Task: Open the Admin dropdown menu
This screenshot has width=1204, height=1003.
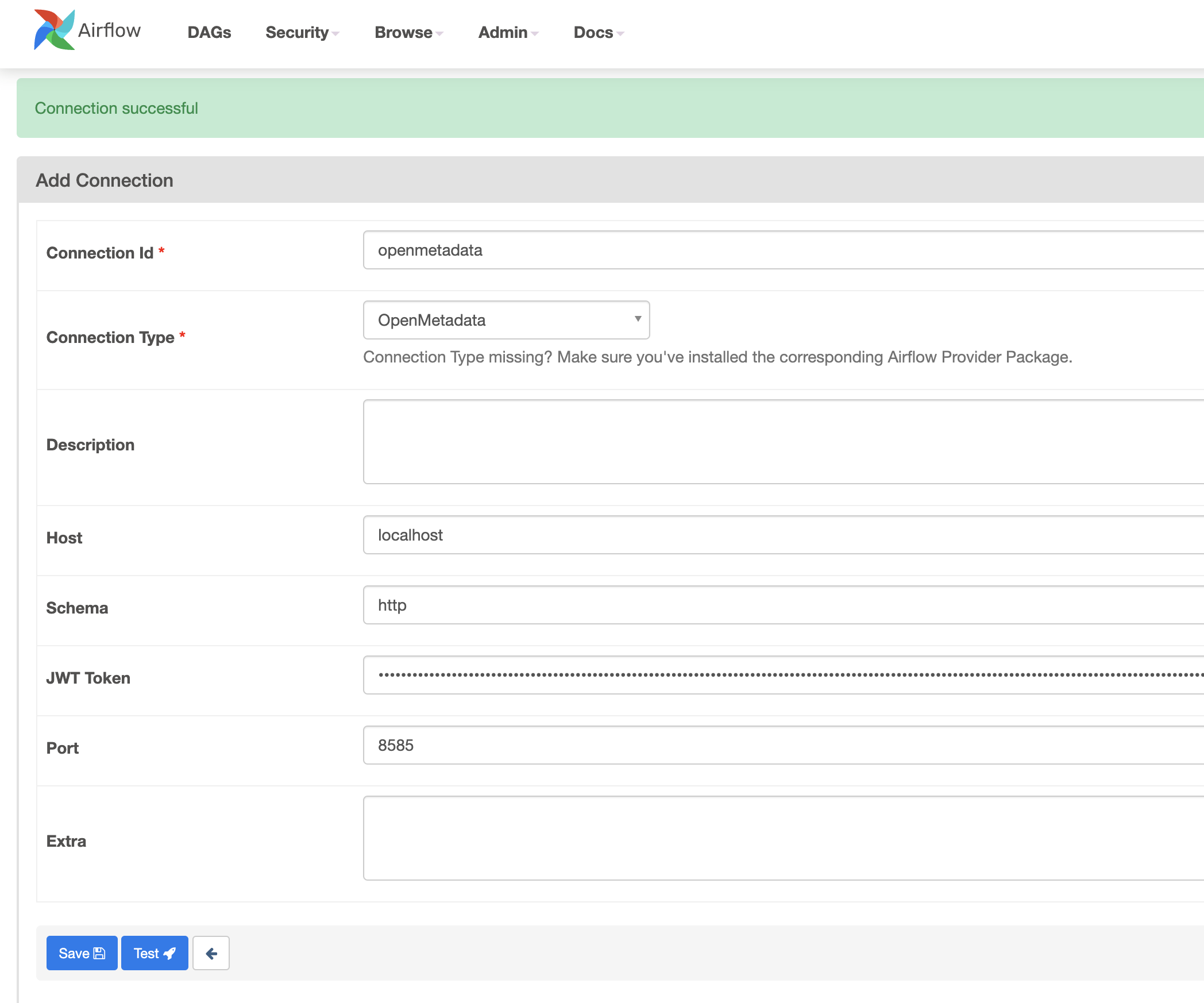Action: (x=508, y=33)
